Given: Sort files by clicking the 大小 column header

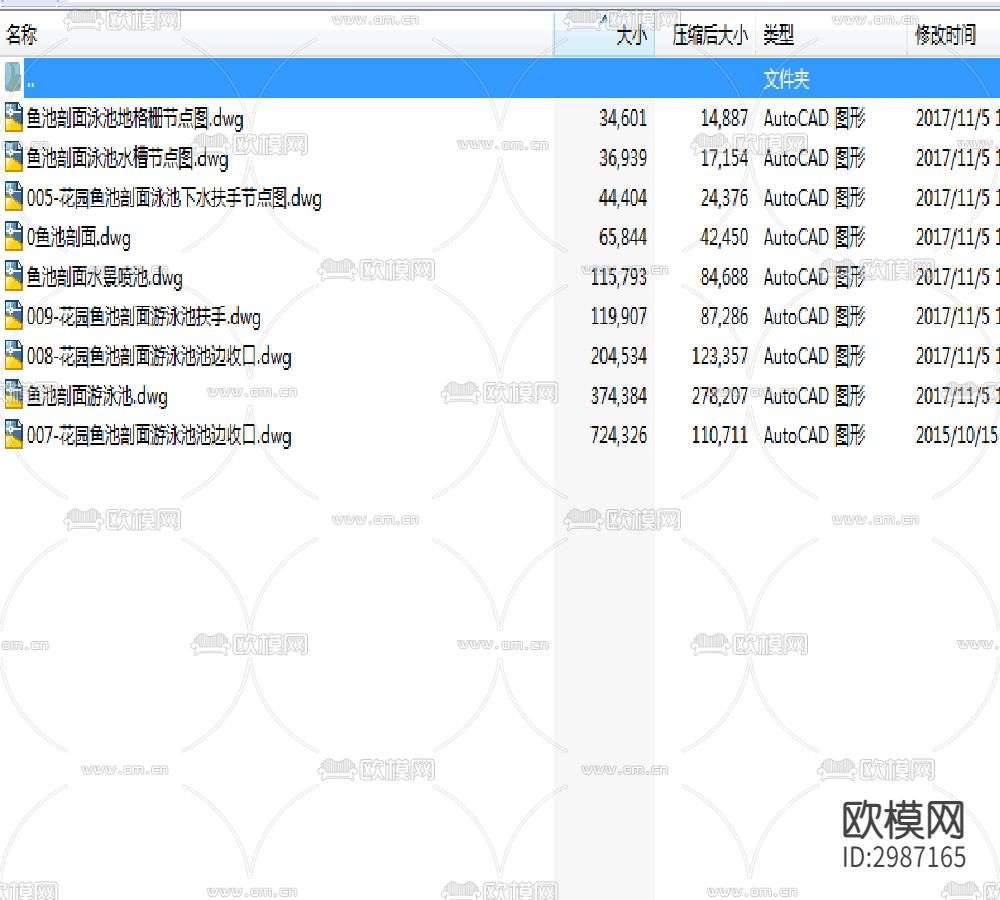Looking at the screenshot, I should [x=630, y=35].
